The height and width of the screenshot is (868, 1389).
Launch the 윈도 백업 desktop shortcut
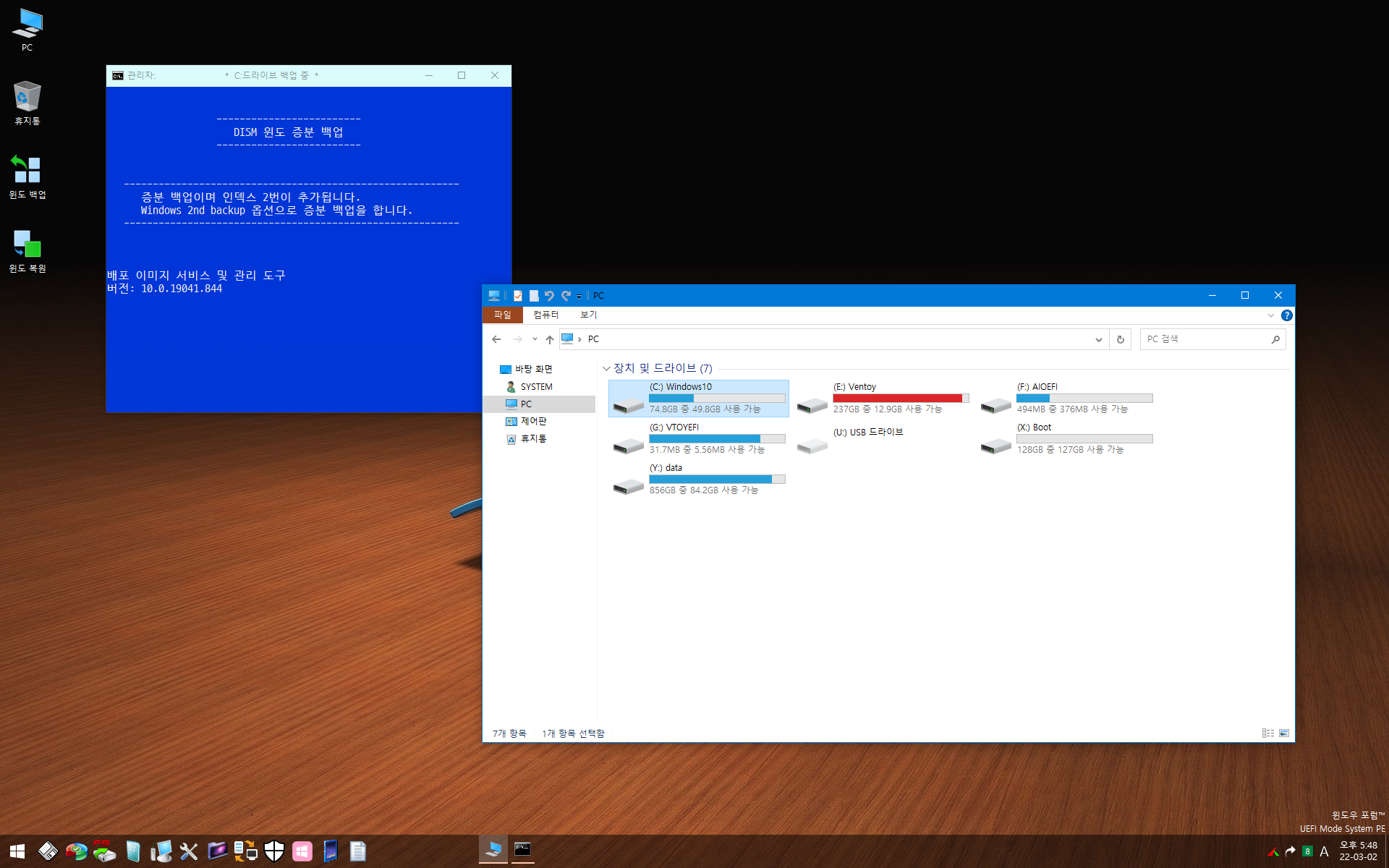click(x=27, y=176)
